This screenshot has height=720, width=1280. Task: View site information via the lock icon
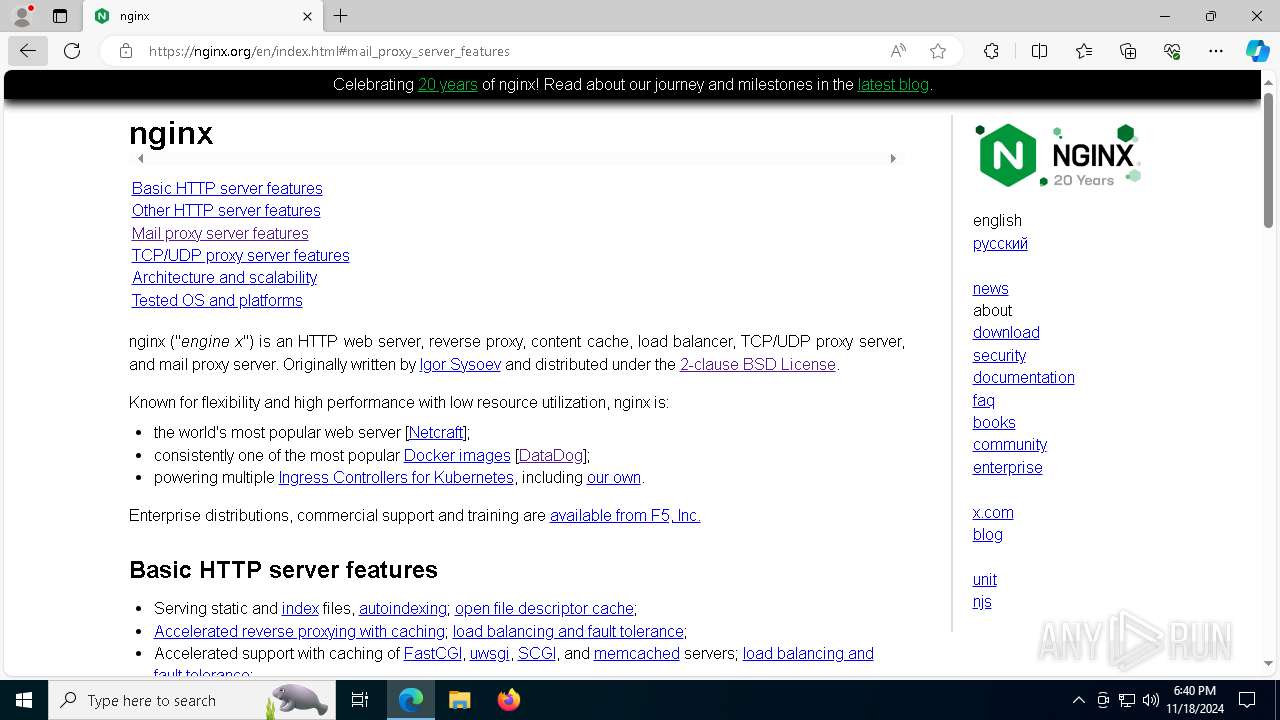[x=125, y=51]
